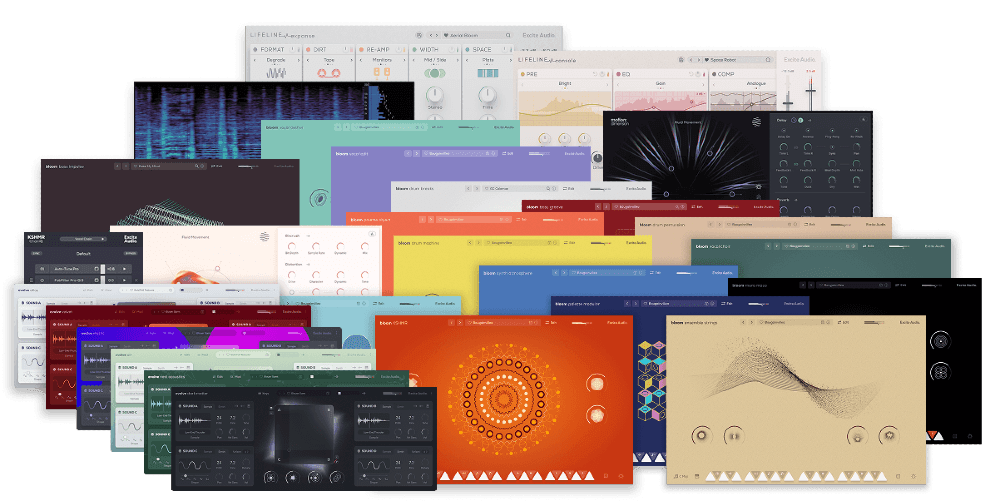Screen dimensions: 1000x501
Task: Toggle FORMAT module power in Lifeline Expanse
Action: point(255,49)
